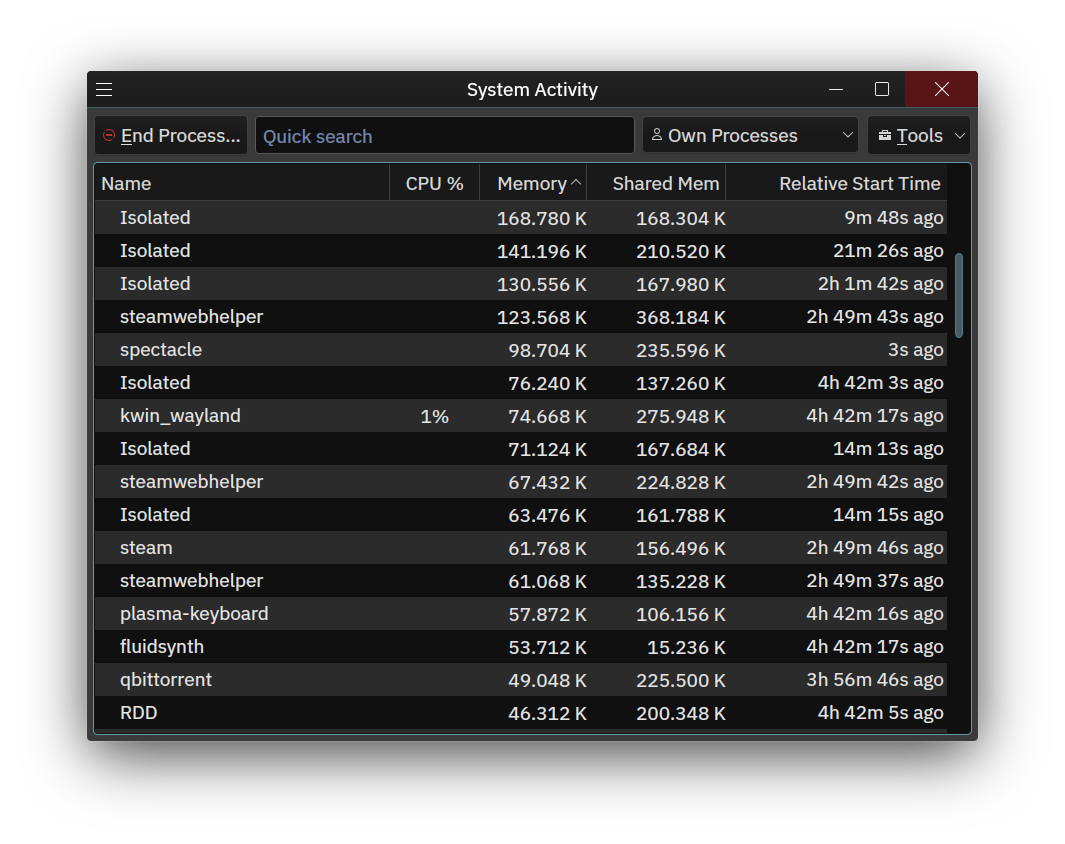Open the Own Processes filter dropdown
Screen dimensions: 1065x844
(751, 136)
